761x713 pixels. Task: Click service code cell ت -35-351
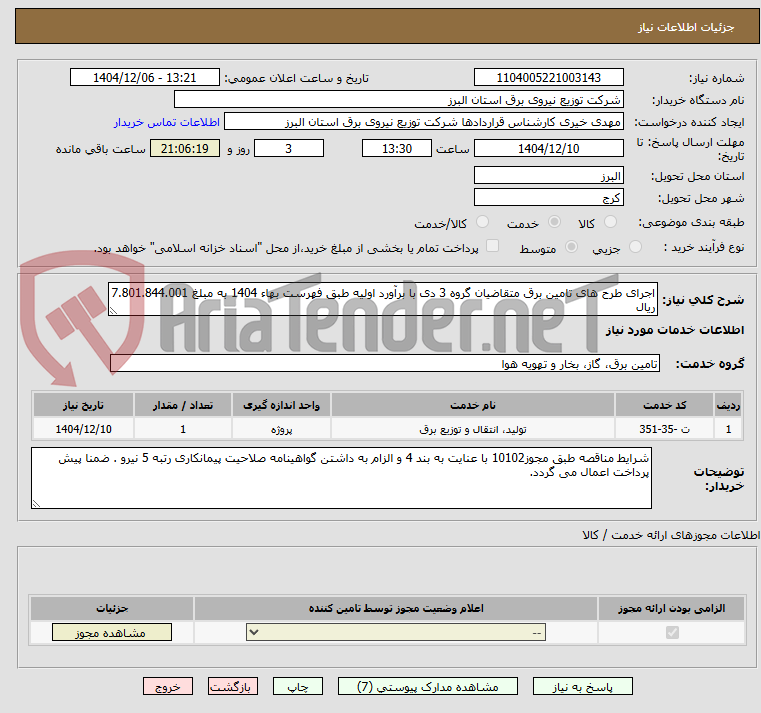tap(664, 430)
